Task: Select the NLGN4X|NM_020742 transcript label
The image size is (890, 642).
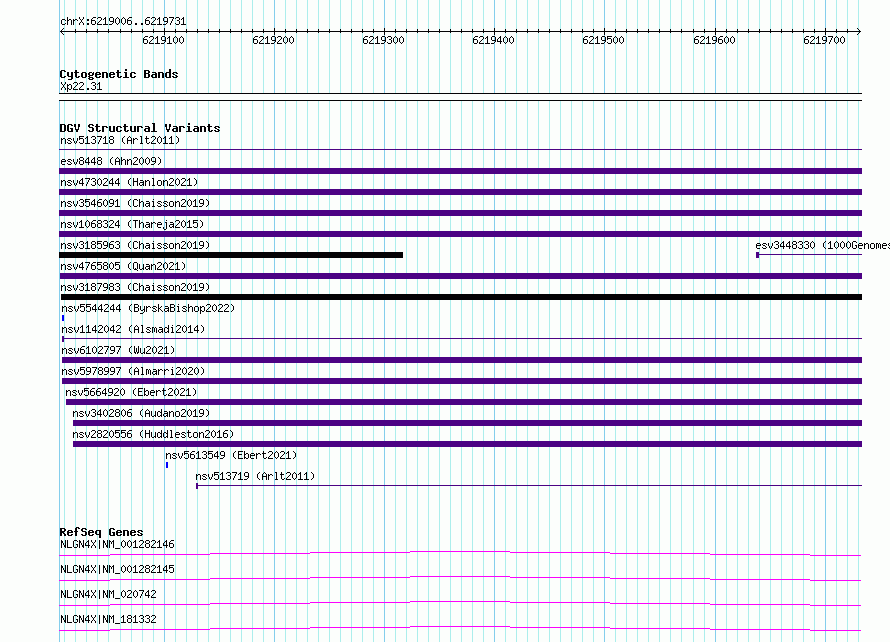Action: click(108, 594)
